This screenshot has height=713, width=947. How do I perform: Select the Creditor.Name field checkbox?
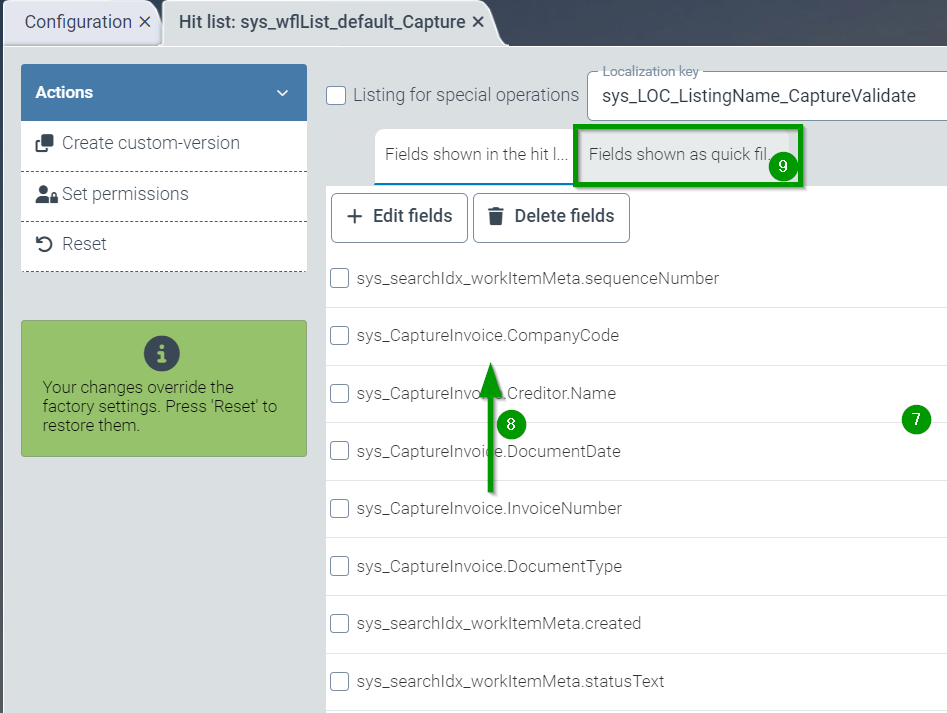[340, 394]
